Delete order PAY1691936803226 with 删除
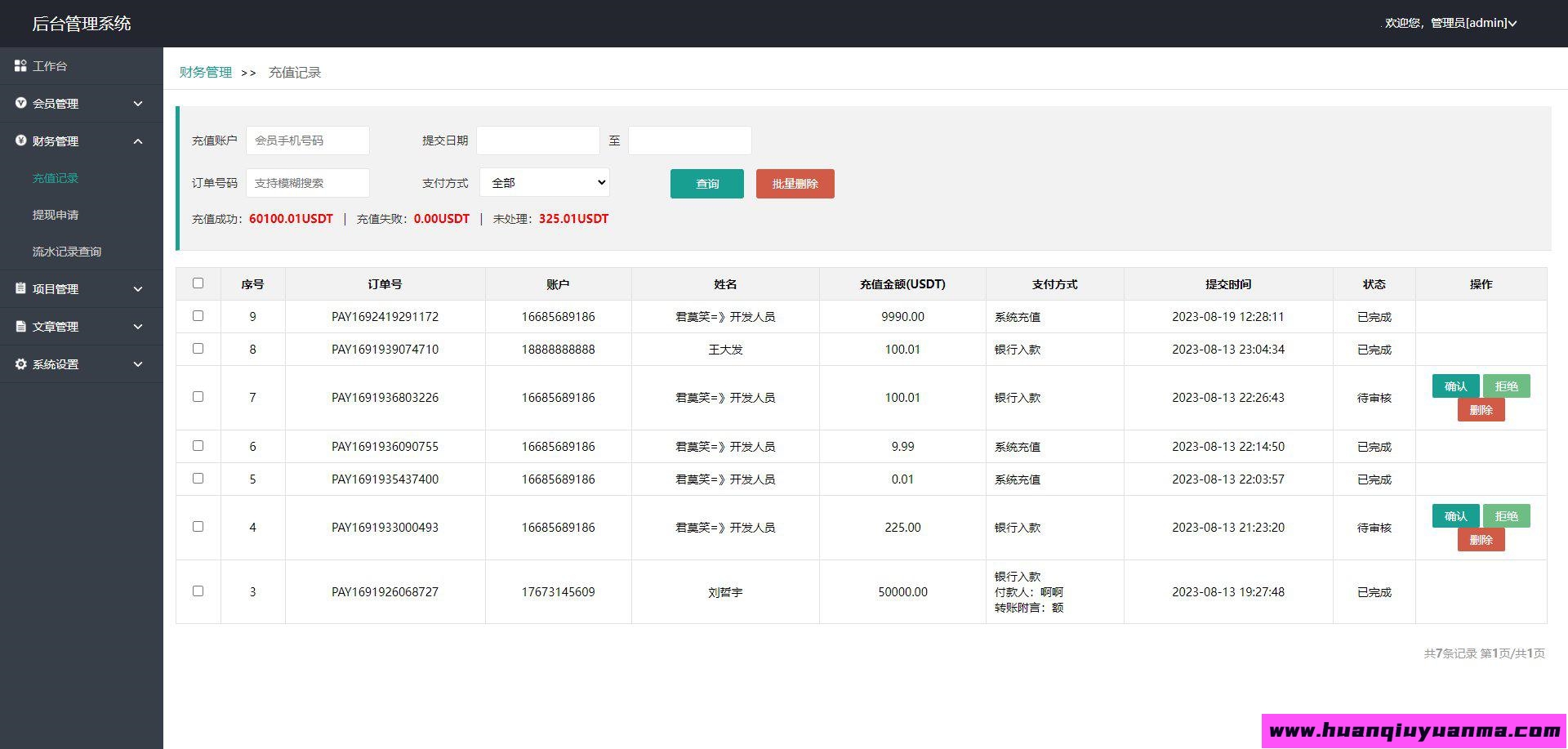 [x=1481, y=410]
